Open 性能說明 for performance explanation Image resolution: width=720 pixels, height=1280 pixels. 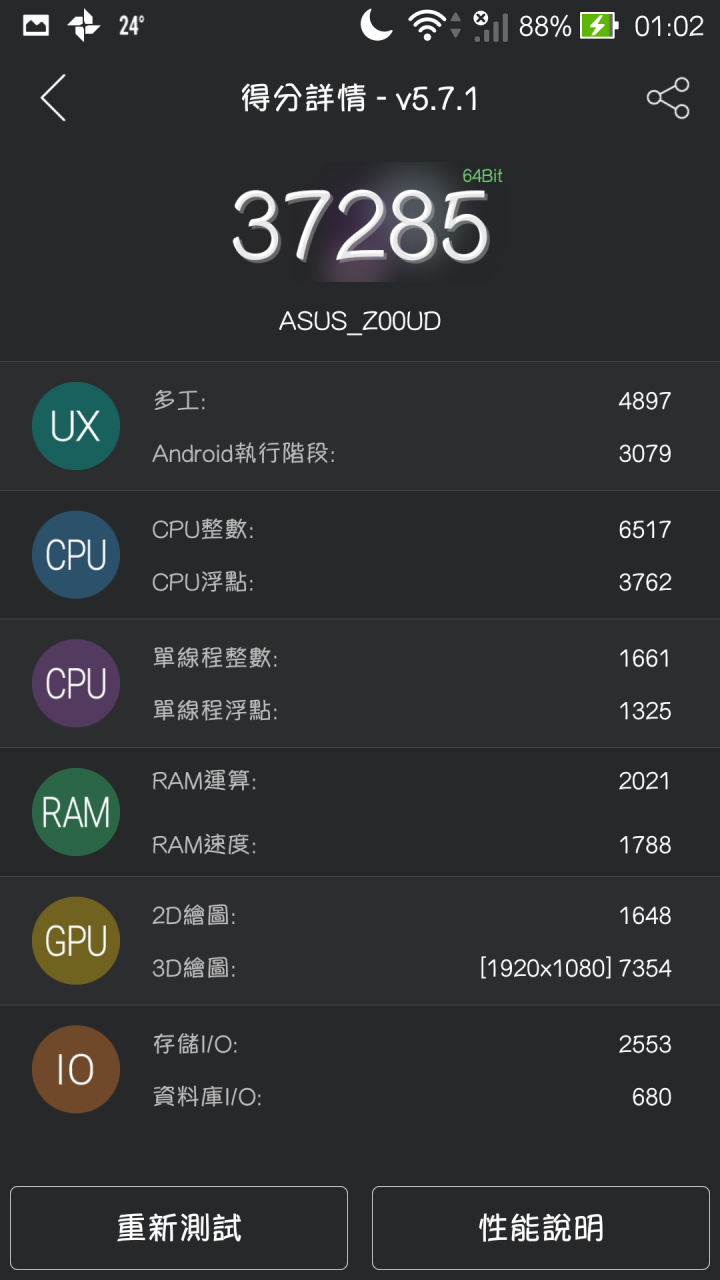click(540, 1228)
